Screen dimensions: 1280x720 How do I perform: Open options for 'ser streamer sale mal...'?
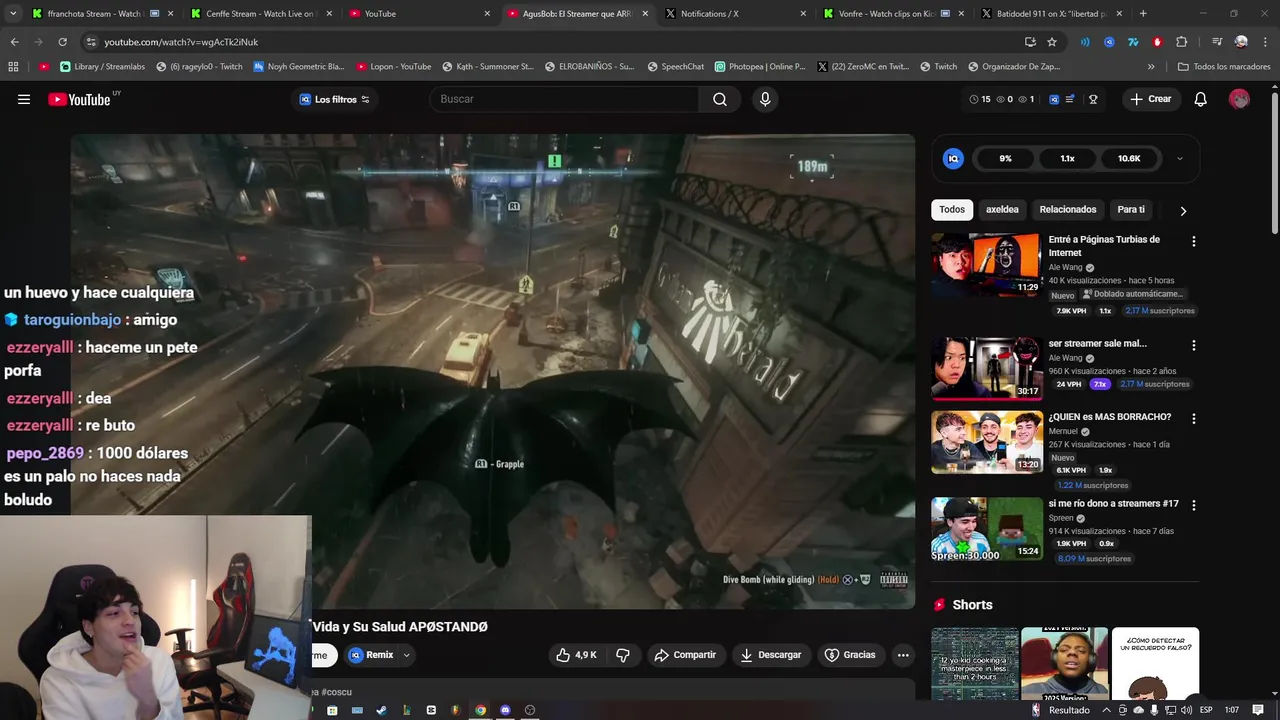[1193, 345]
